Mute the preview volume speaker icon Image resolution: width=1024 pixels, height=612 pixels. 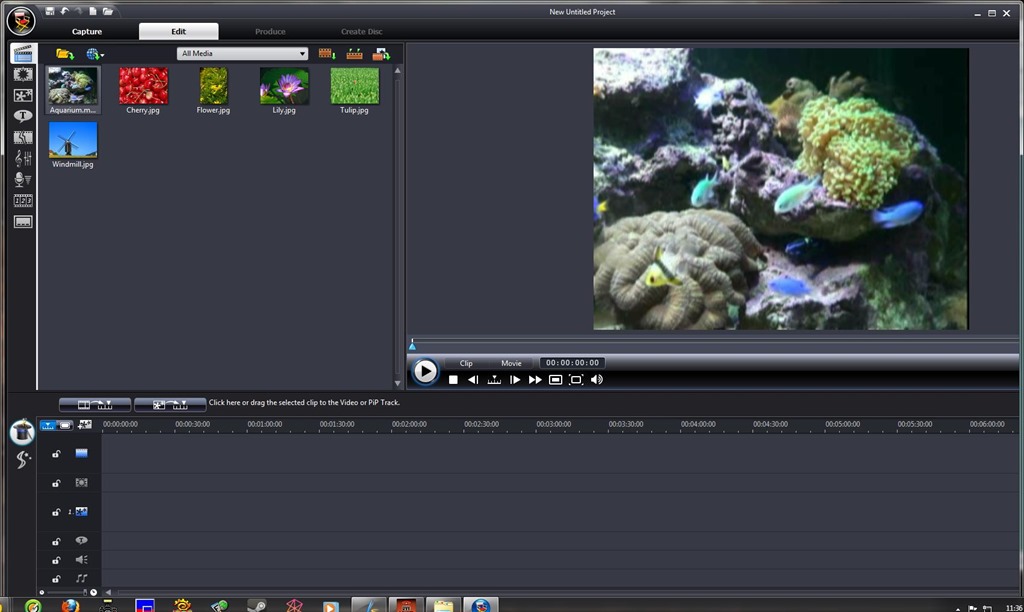point(597,380)
